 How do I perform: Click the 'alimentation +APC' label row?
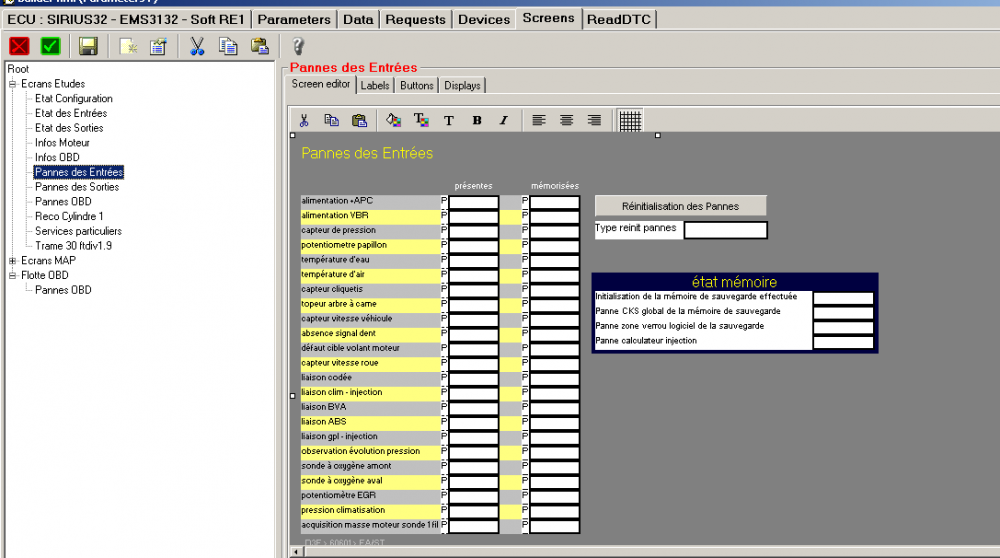(371, 201)
